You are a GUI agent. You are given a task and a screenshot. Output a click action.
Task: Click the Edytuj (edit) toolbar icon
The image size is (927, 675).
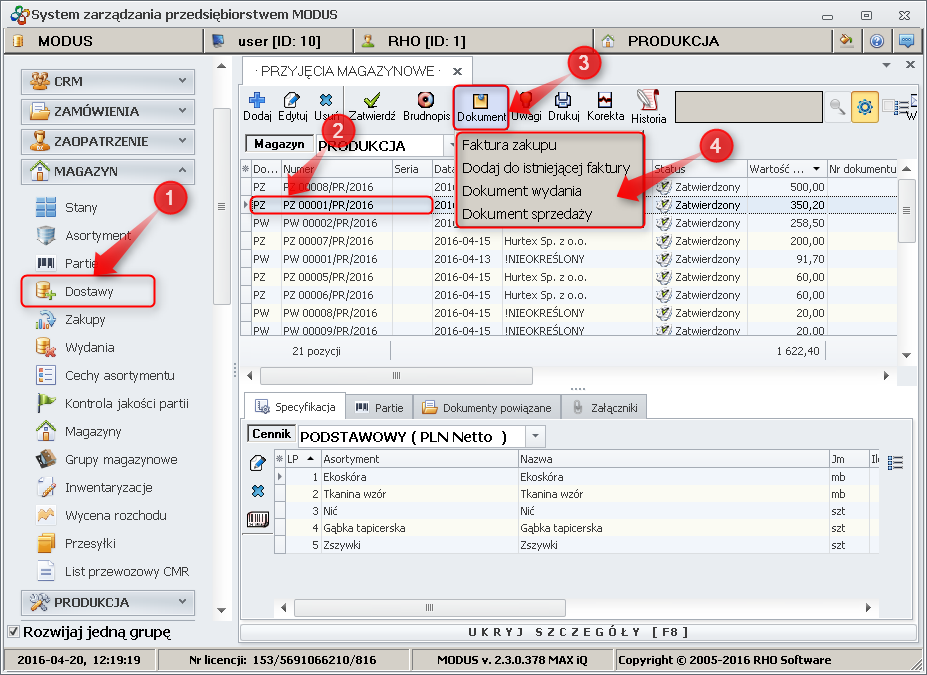point(292,105)
